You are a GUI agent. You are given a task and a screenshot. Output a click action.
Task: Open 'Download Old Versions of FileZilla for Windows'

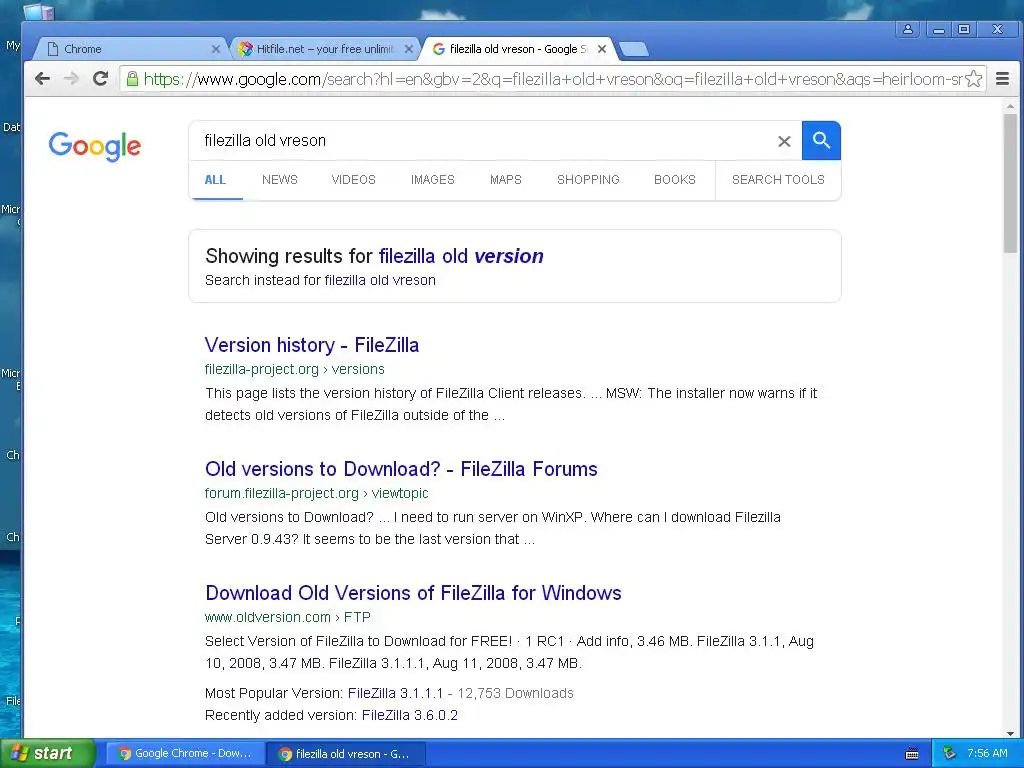(413, 593)
